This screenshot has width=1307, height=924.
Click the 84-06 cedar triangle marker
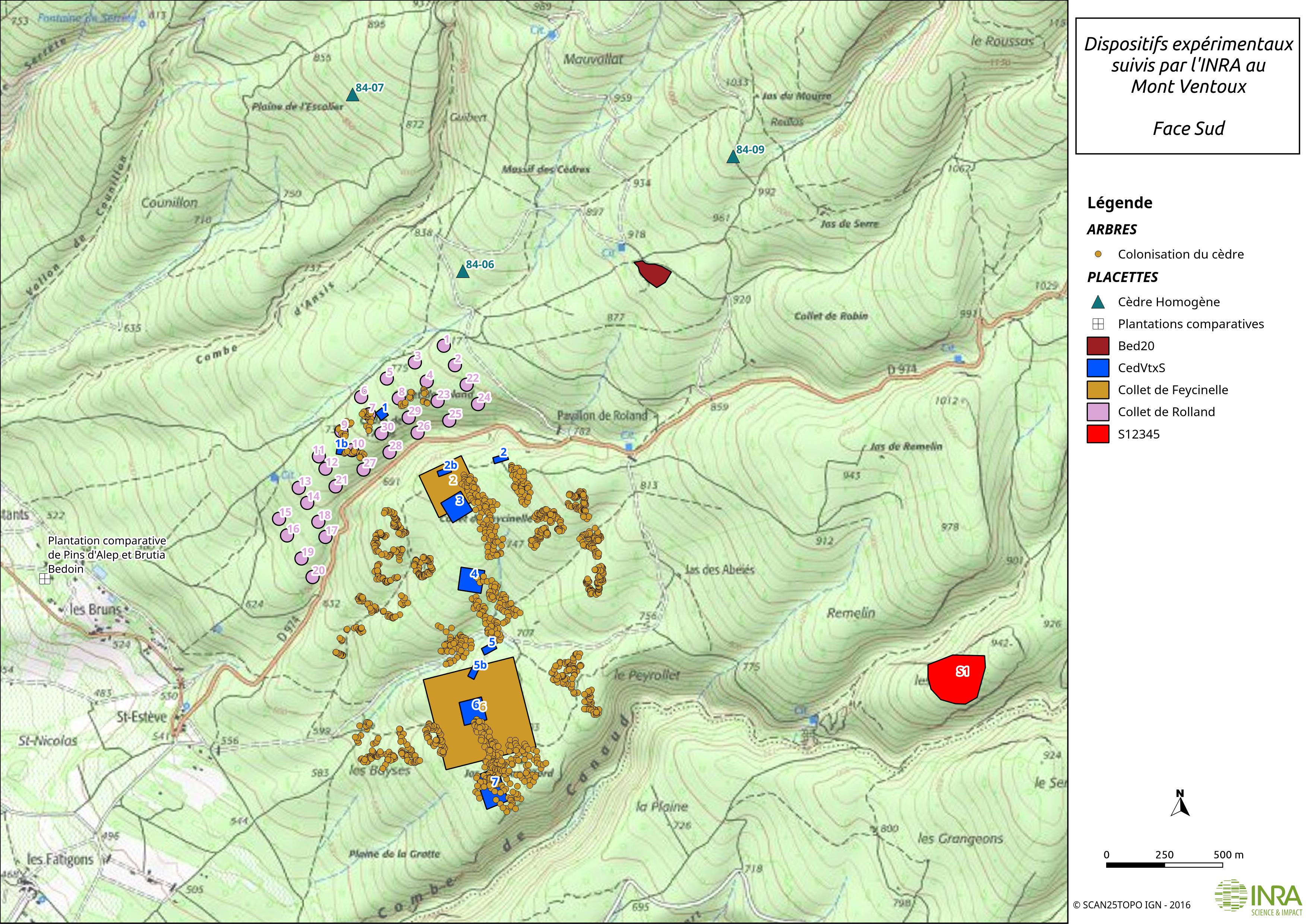[x=463, y=272]
